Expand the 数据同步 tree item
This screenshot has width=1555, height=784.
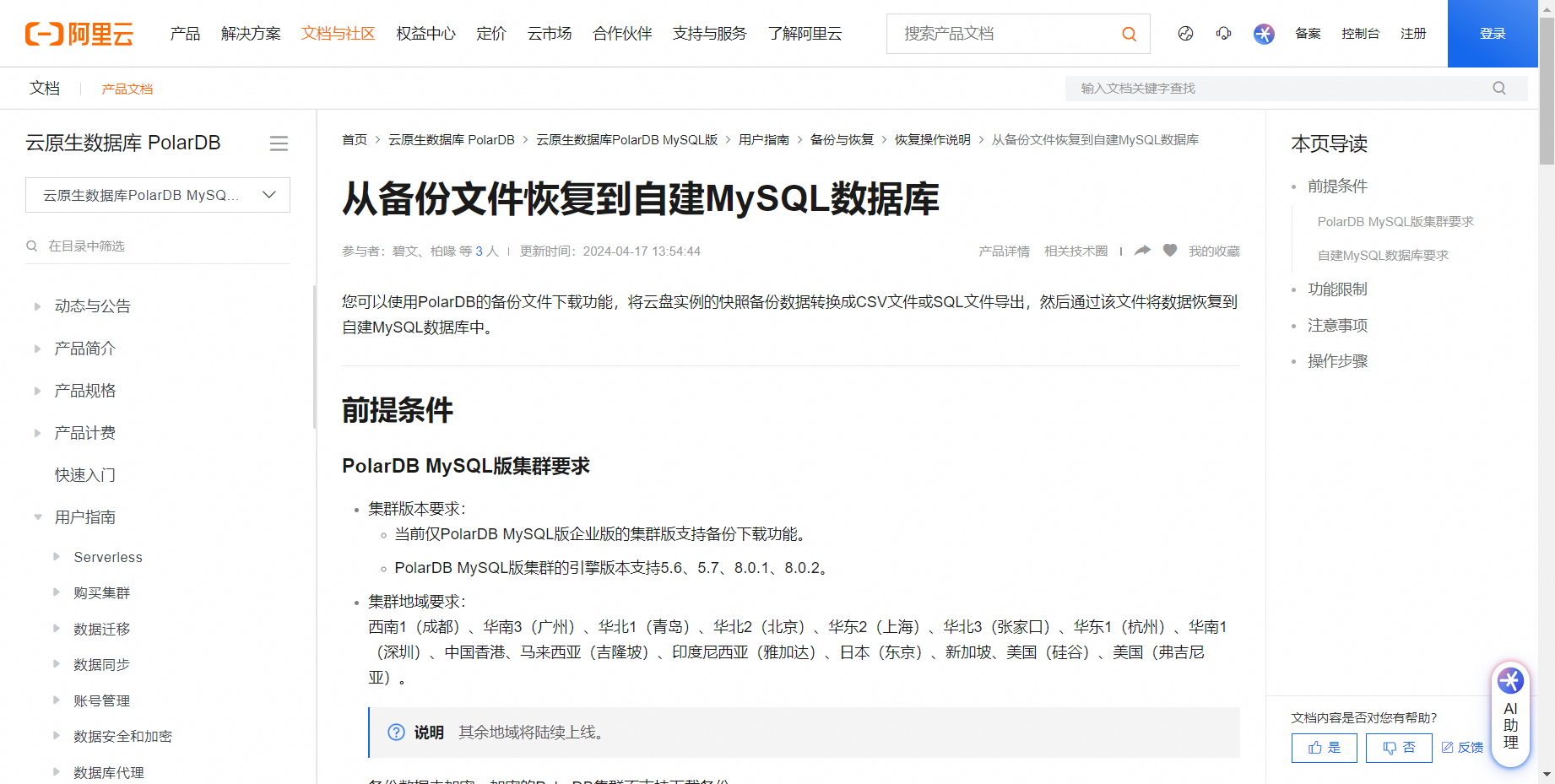click(57, 664)
